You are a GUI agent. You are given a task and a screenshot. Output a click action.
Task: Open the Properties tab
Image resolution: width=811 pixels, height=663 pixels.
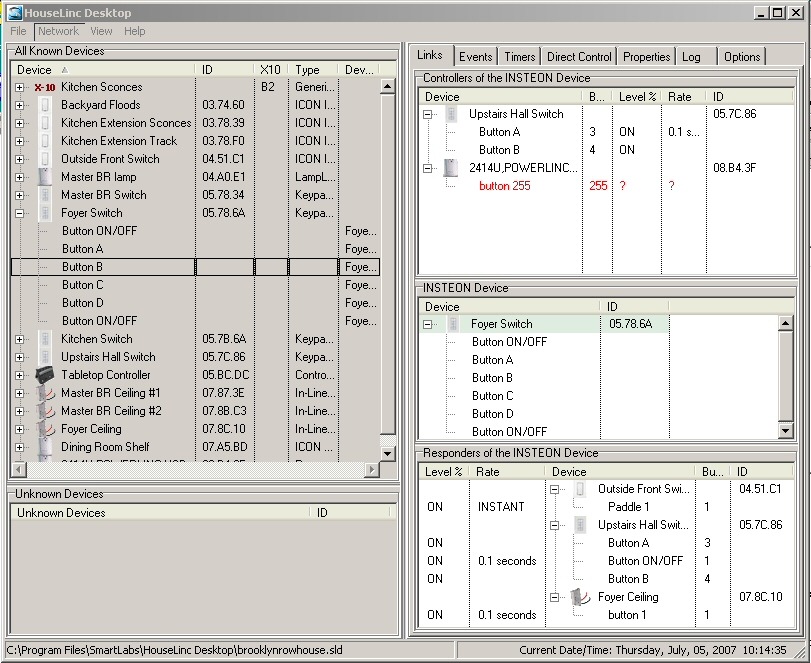(647, 56)
